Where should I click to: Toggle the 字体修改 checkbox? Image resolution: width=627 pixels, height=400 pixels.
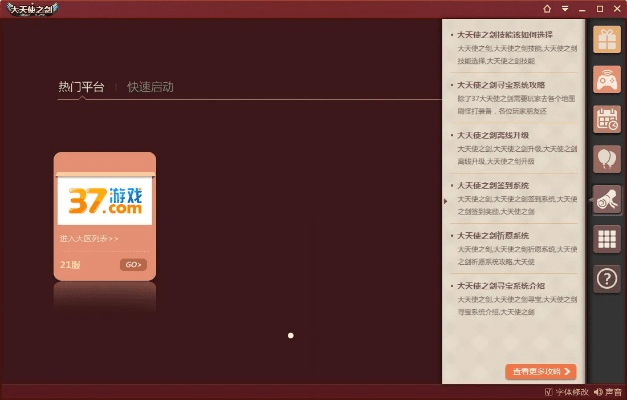click(549, 391)
